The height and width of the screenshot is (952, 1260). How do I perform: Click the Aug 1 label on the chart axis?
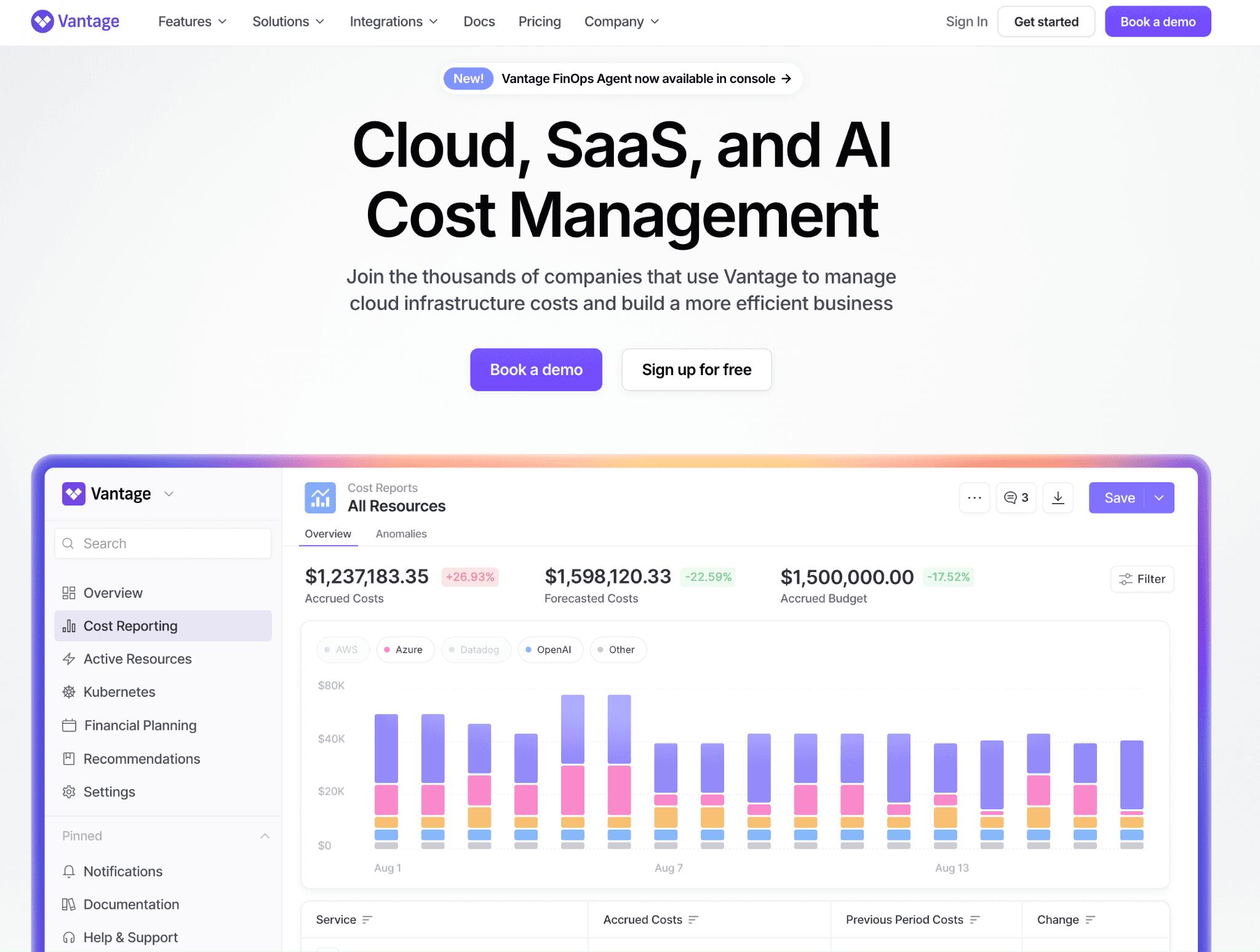[x=388, y=868]
